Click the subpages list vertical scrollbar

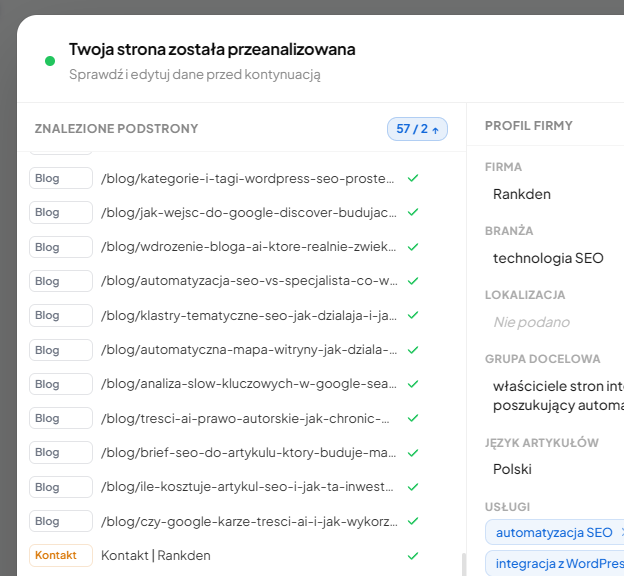(463, 564)
